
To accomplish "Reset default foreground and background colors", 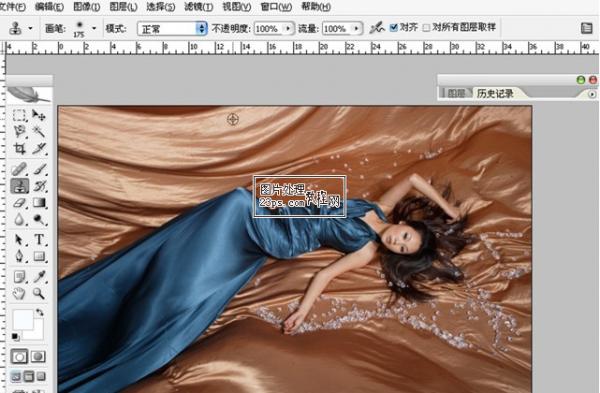I will click(15, 337).
